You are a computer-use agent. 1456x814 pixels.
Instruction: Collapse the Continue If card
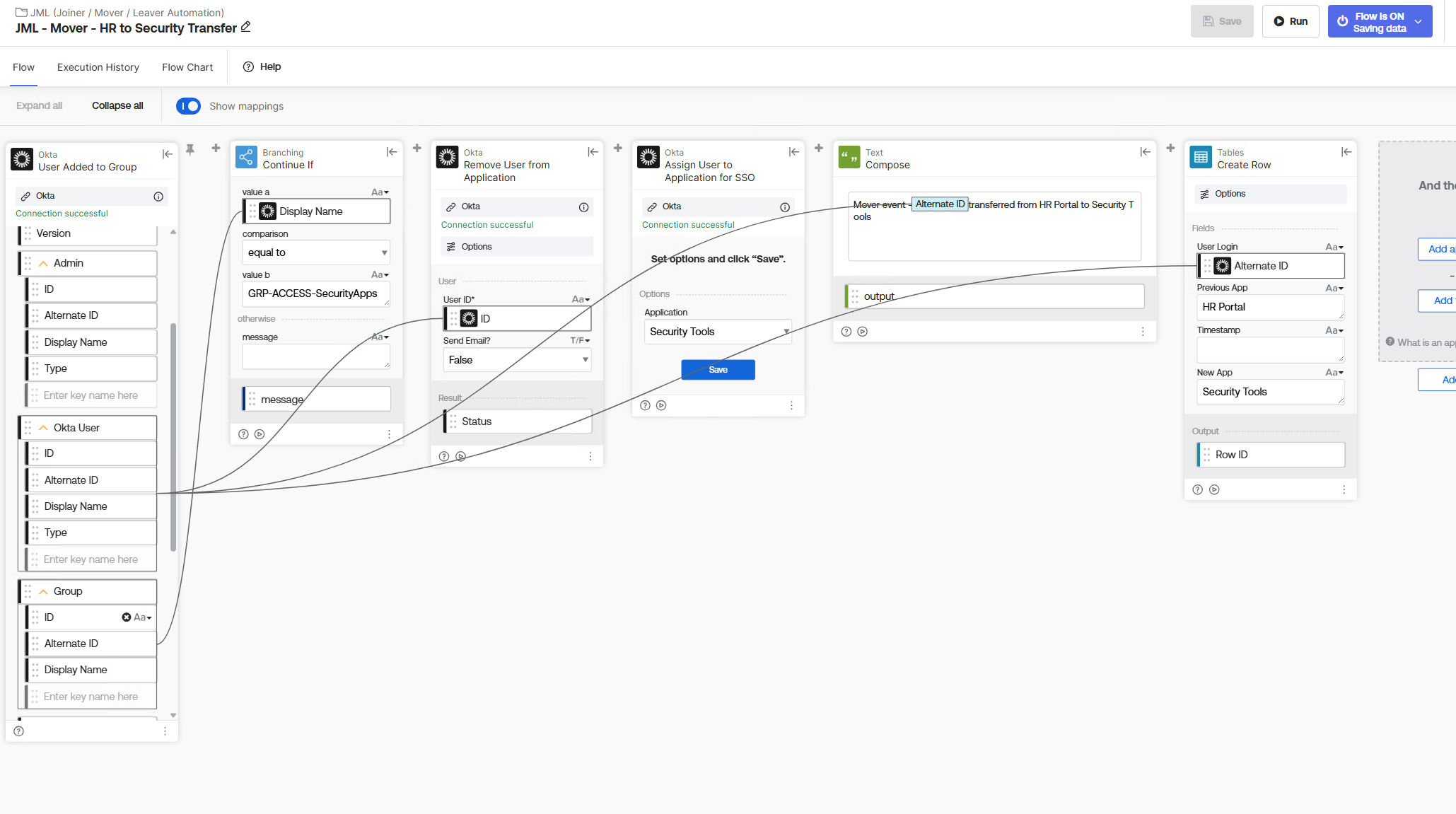(x=392, y=152)
